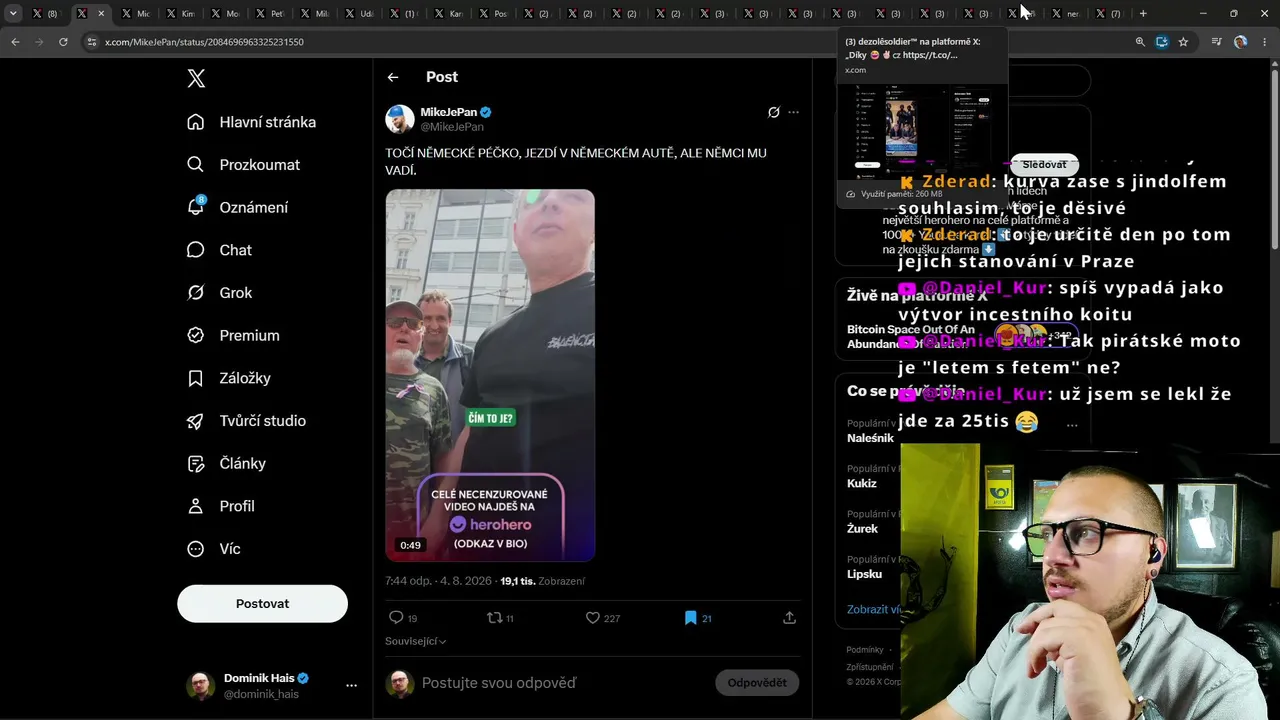Viewport: 1280px width, 720px height.
Task: Open the Chrome profile avatar
Action: 1241,42
